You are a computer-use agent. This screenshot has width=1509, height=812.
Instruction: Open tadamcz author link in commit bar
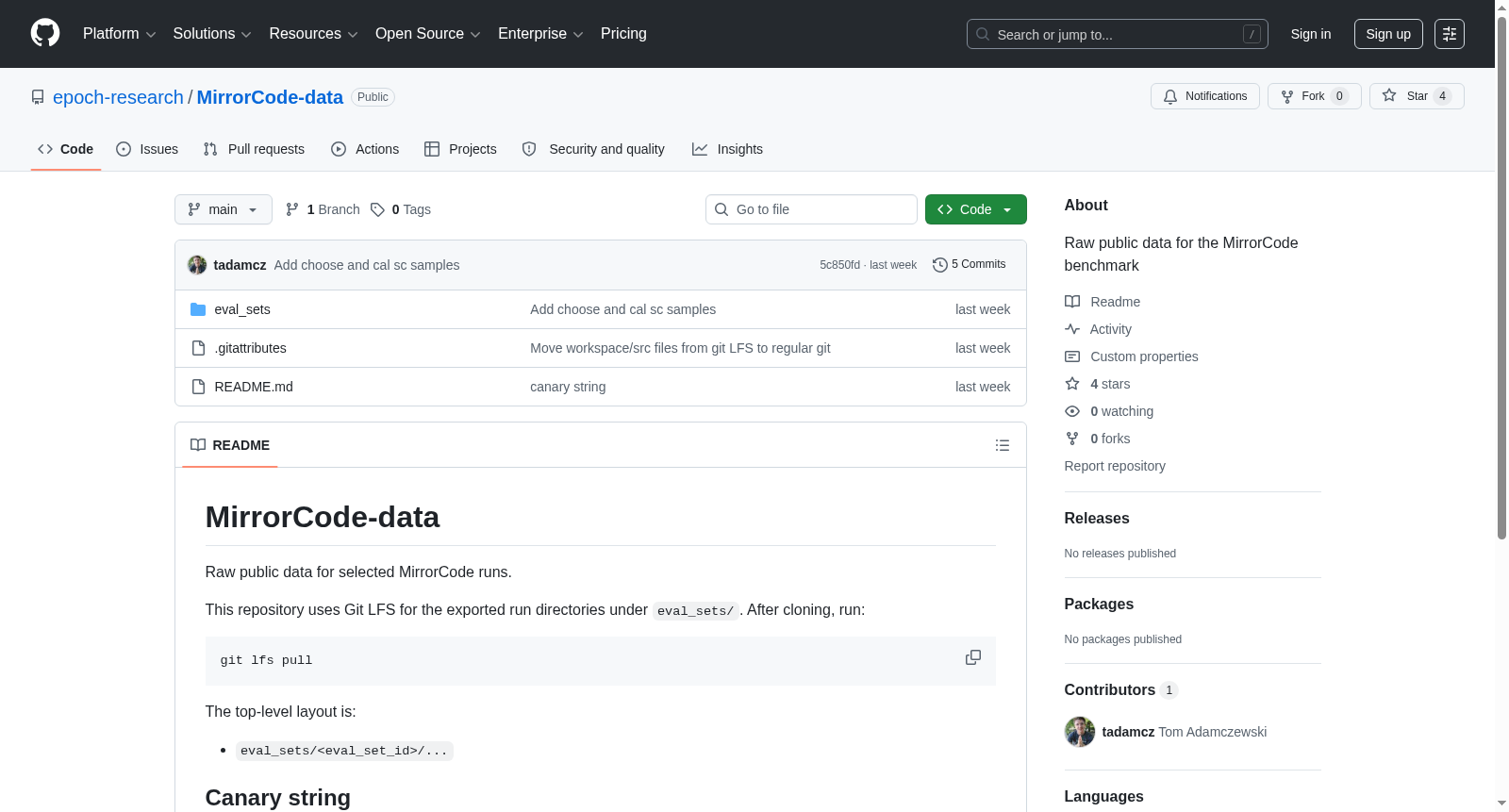[240, 265]
